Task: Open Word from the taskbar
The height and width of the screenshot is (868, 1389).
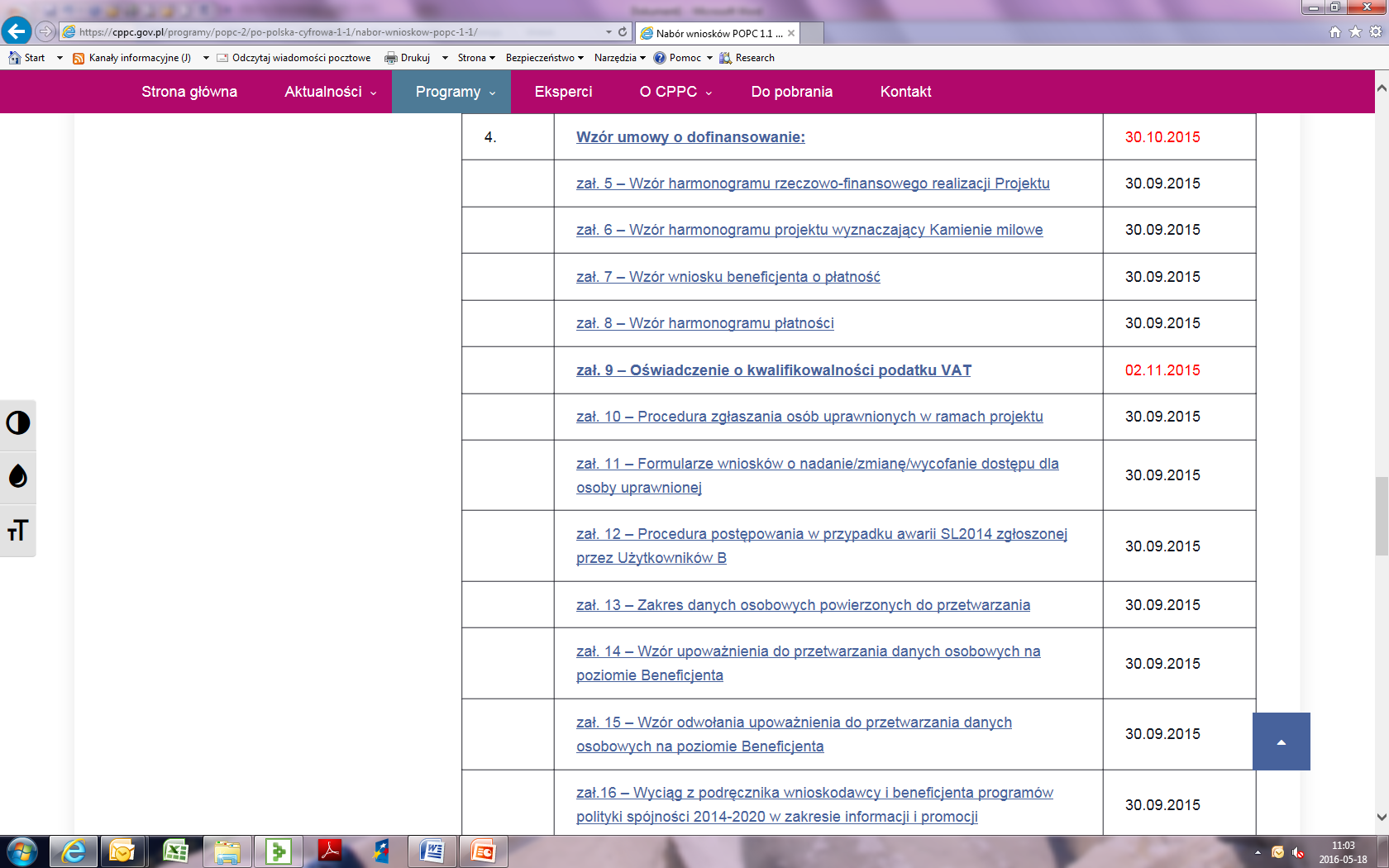Action: pos(432,851)
